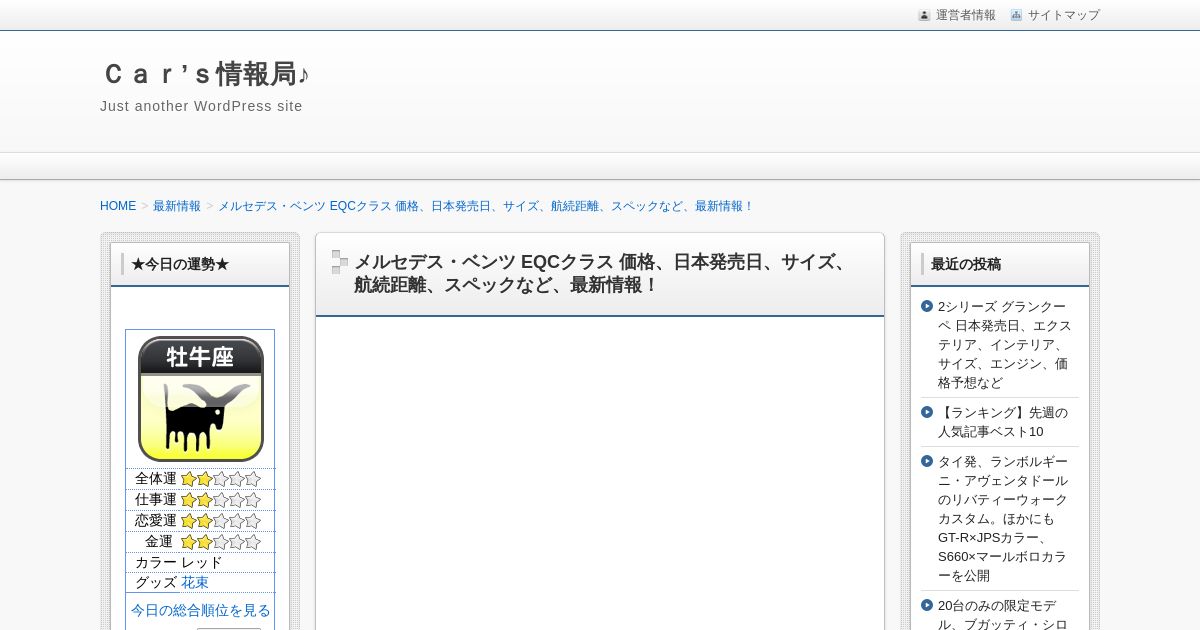This screenshot has width=1200, height=630.
Task: Click the 全体運 star rating
Action: coord(220,479)
